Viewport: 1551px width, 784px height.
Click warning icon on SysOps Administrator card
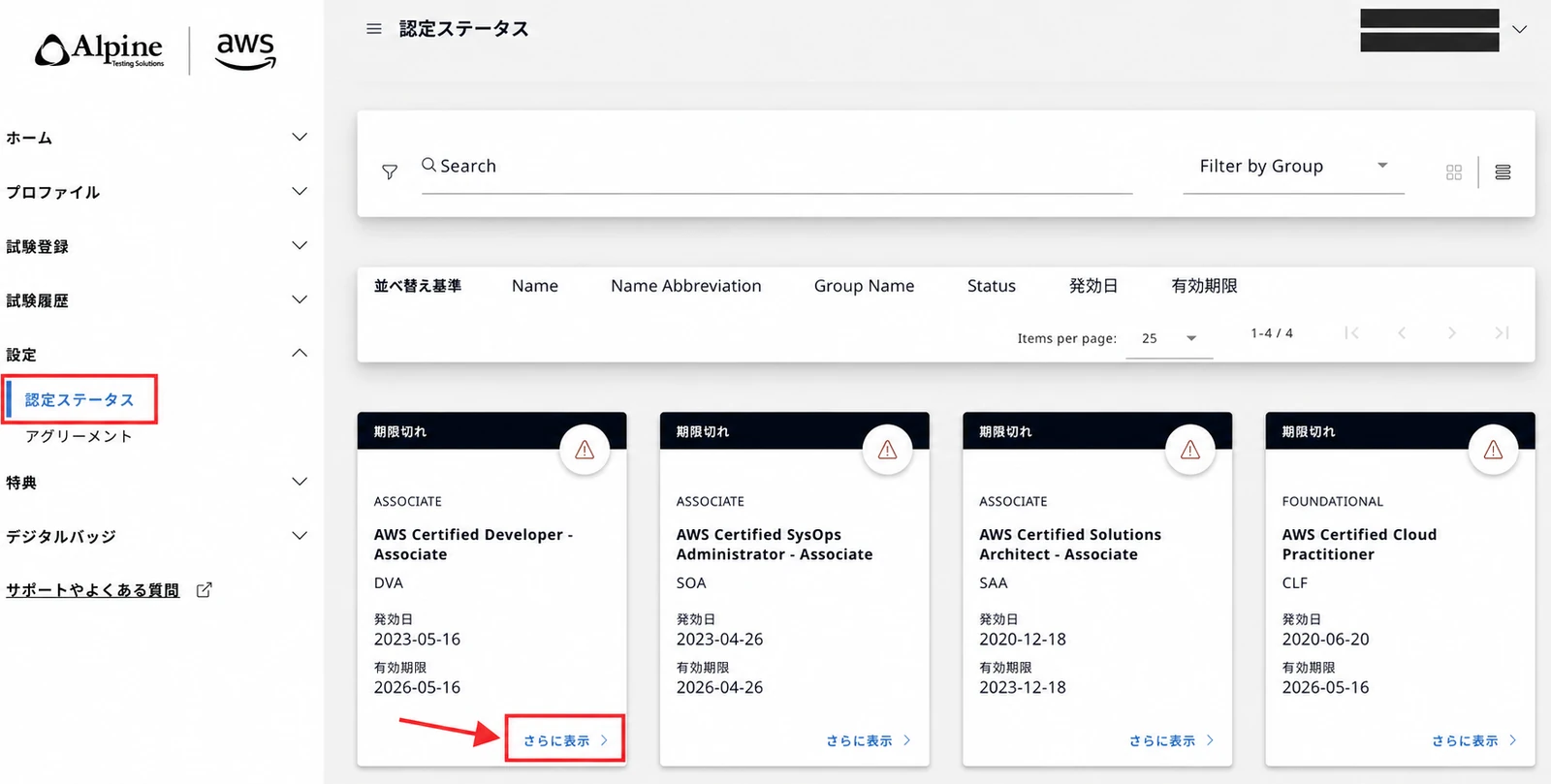coord(887,450)
